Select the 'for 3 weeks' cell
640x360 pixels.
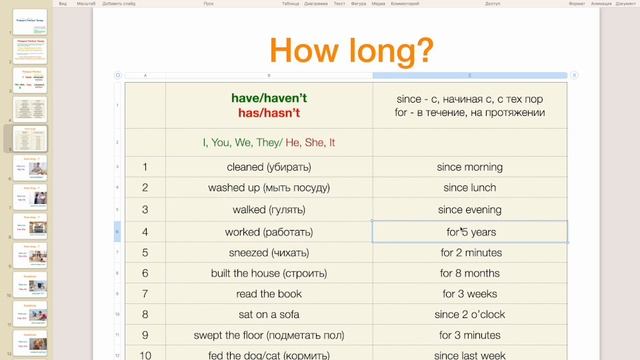coord(470,294)
